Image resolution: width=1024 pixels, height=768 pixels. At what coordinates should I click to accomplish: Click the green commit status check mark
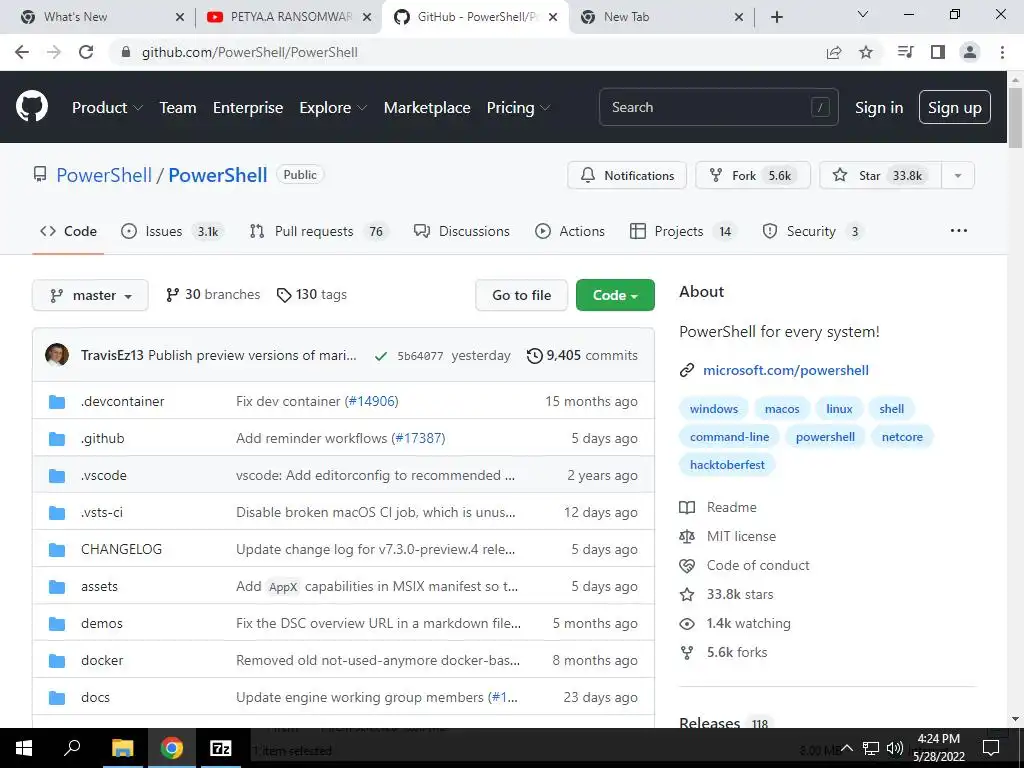[381, 356]
